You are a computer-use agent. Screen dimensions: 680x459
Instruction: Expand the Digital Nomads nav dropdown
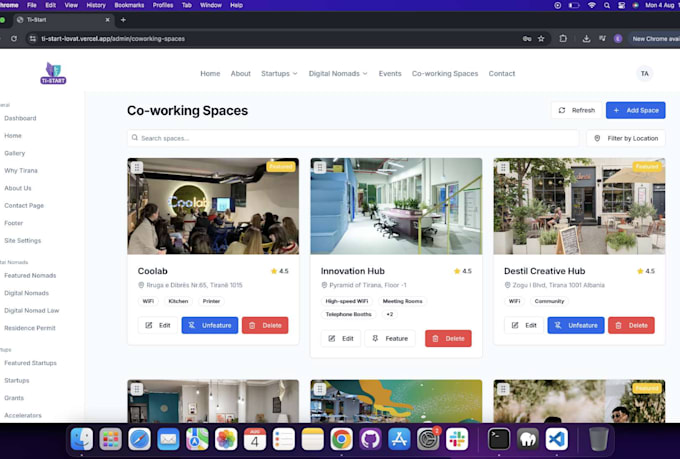(x=338, y=73)
